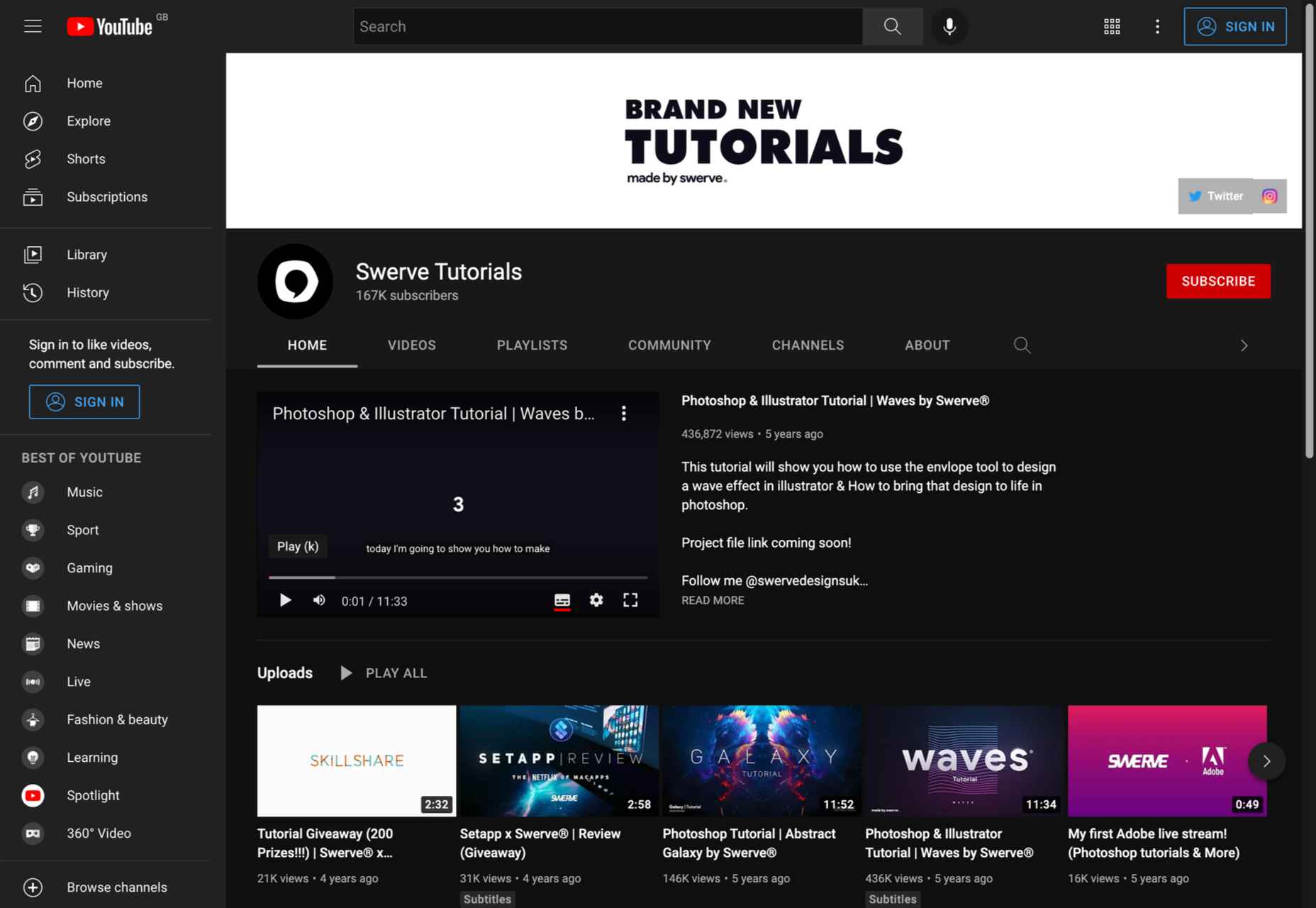The image size is (1316, 908).
Task: Open Fashion & beauty category
Action: pos(106,720)
